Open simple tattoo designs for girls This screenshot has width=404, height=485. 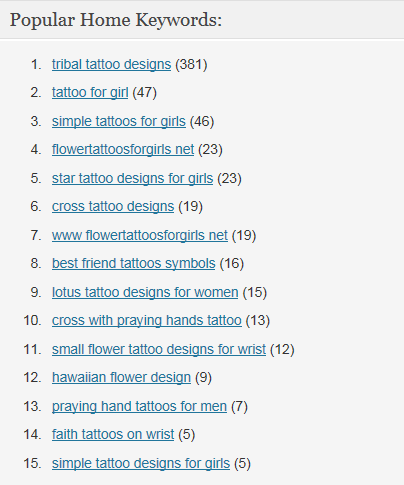(x=141, y=463)
